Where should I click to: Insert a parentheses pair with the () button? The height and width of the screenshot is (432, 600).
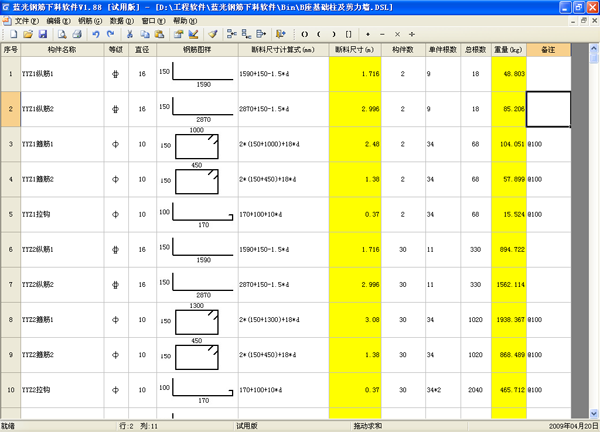[305, 34]
